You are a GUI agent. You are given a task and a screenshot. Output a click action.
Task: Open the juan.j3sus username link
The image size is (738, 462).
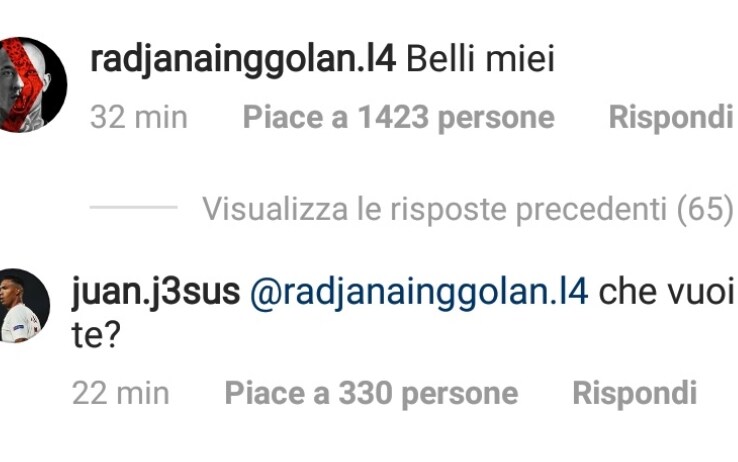click(x=155, y=292)
